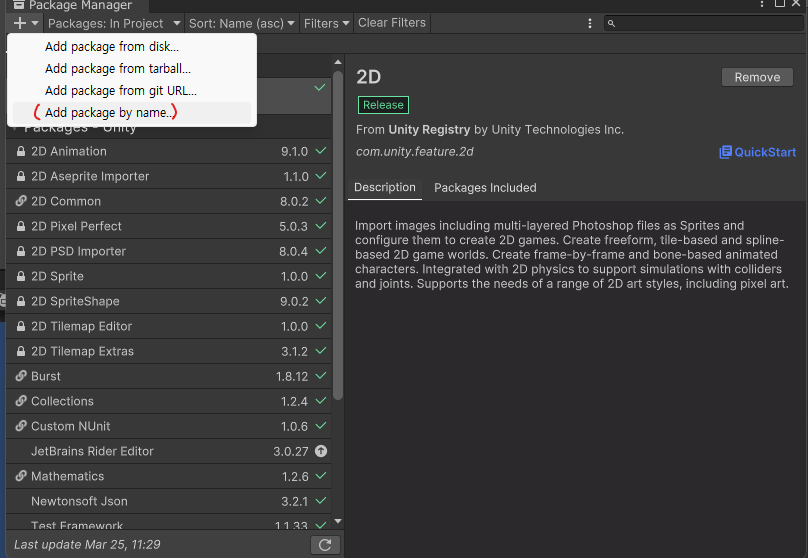808x558 pixels.
Task: Click the magnifier icon in the search box
Action: click(611, 23)
